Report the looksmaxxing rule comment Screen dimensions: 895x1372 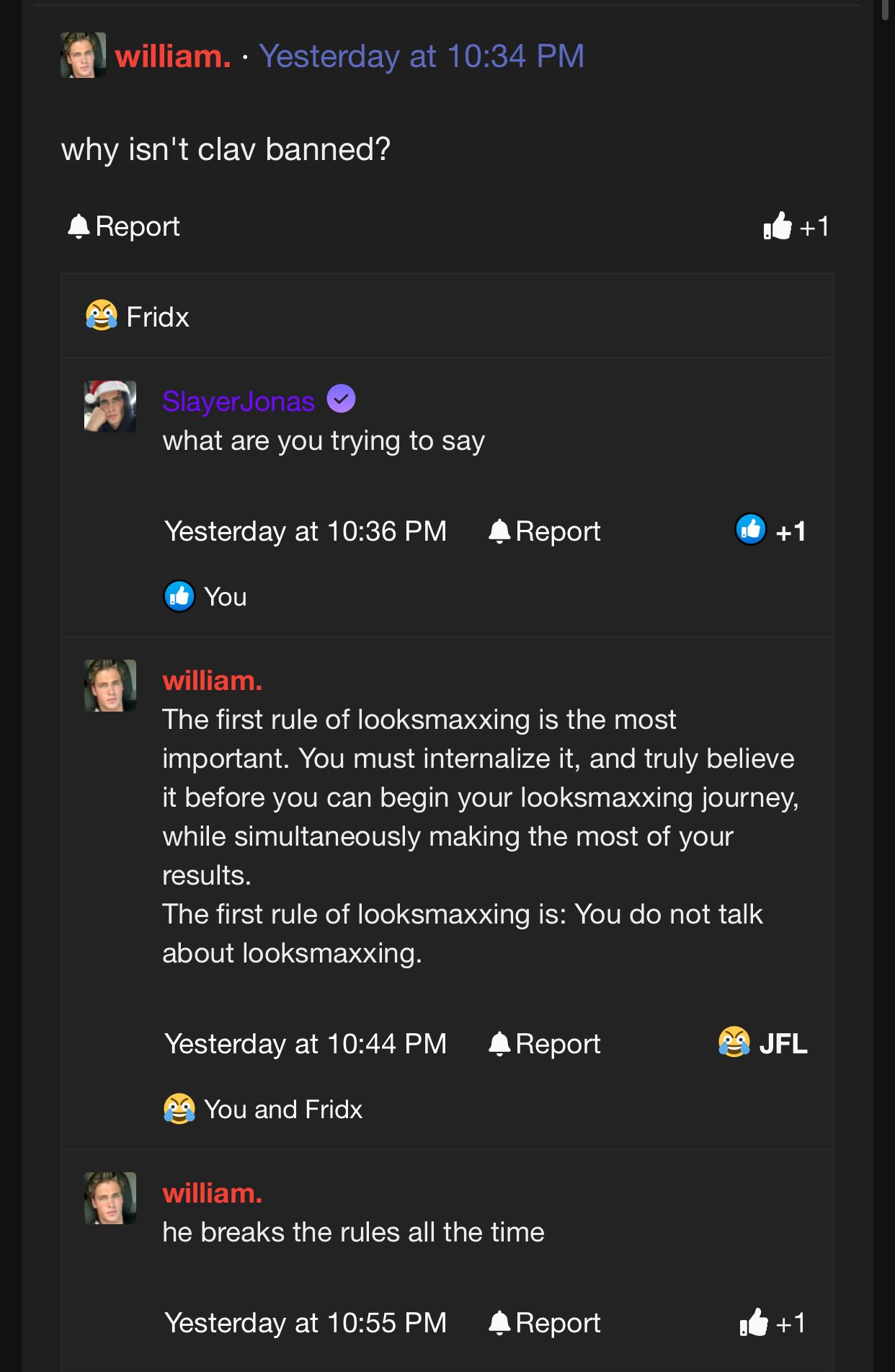(x=545, y=1044)
